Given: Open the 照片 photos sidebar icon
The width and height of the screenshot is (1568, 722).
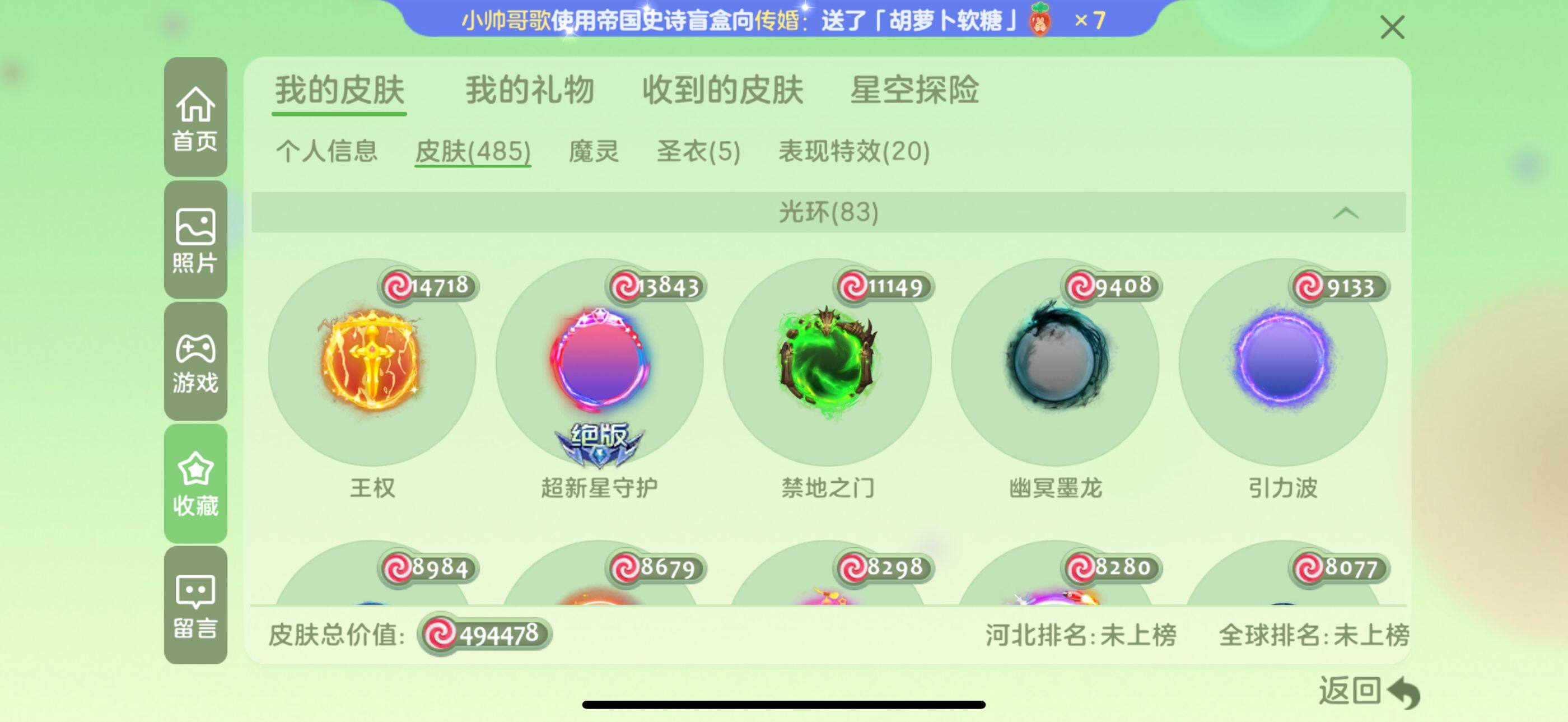Looking at the screenshot, I should [x=195, y=239].
